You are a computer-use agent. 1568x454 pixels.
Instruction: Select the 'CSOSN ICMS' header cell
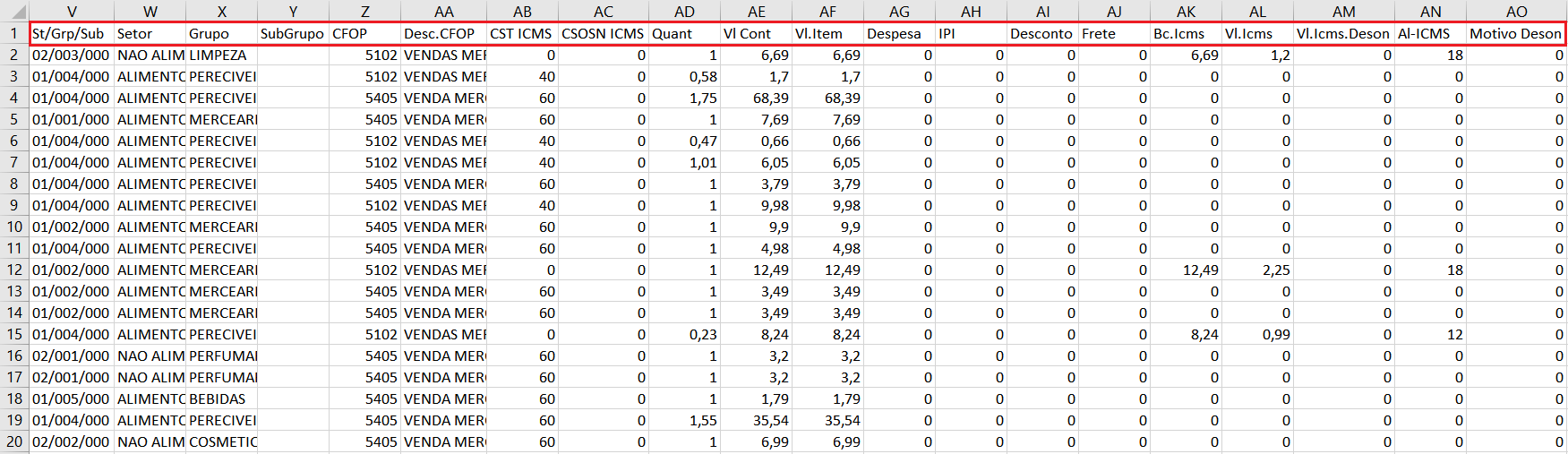click(603, 33)
